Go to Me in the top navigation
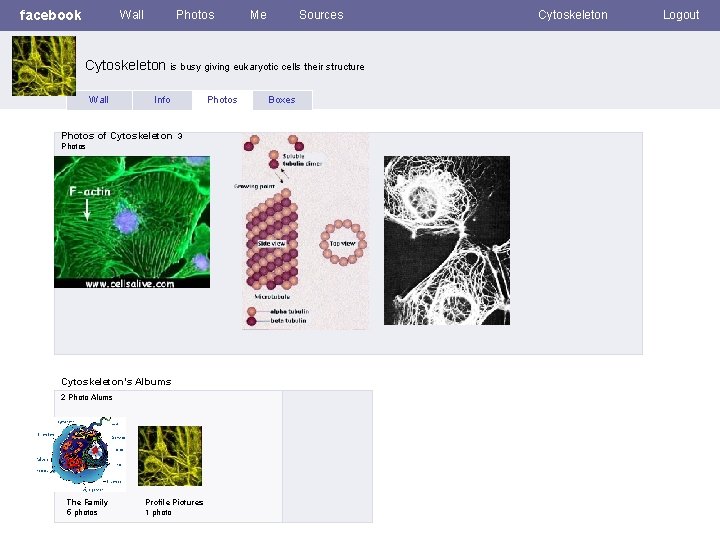 click(x=258, y=15)
